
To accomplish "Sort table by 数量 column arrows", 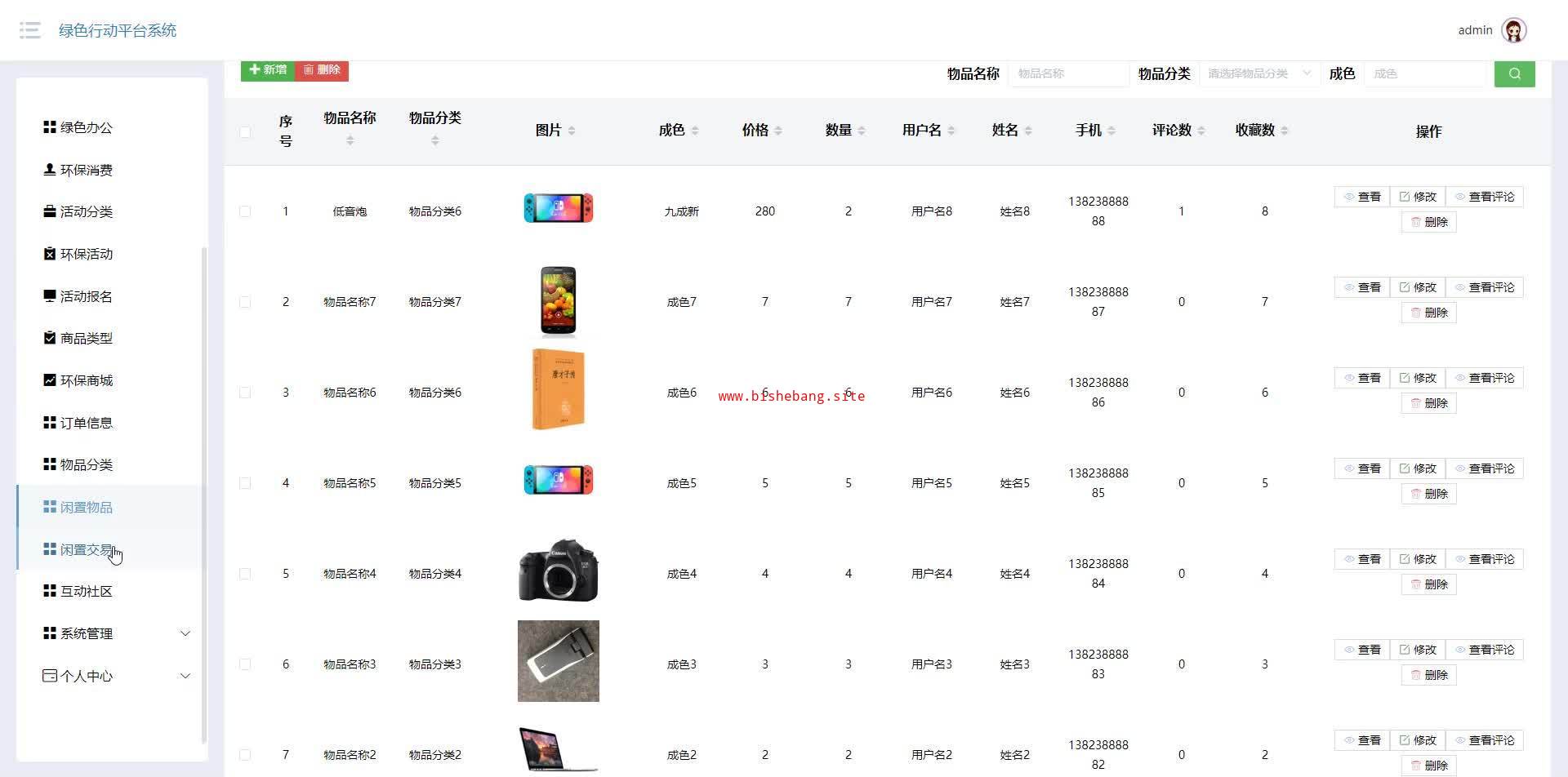I will click(x=862, y=131).
